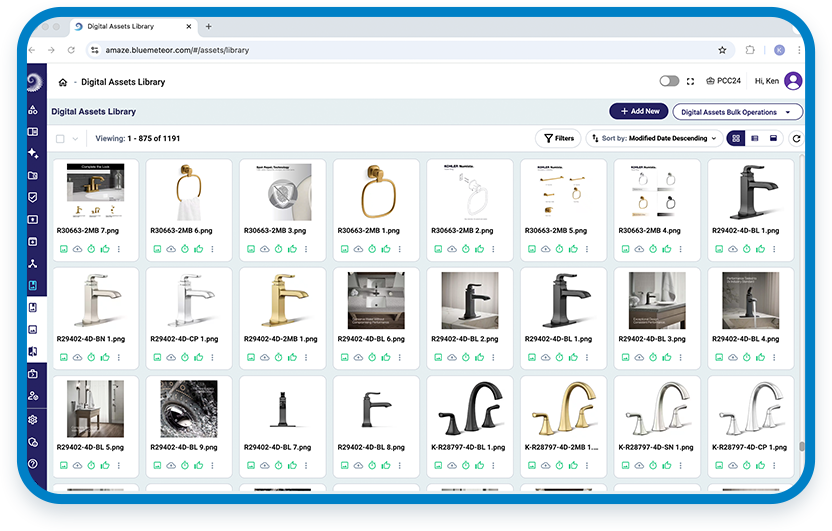Click stopwatch icon on K-R28797-4D-BL 1.png card

(x=466, y=466)
